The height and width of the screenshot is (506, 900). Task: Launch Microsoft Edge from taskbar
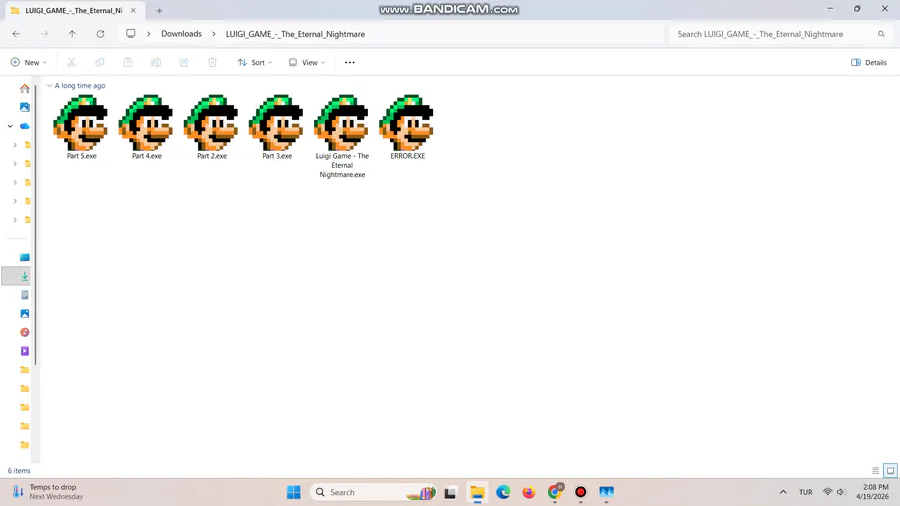coord(503,492)
